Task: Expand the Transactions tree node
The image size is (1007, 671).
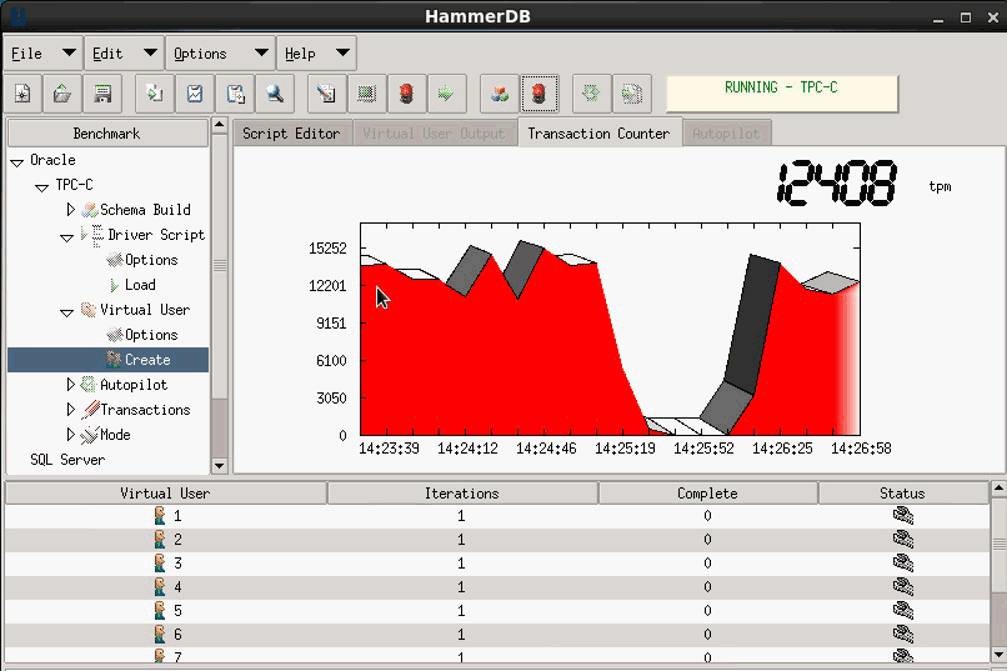Action: click(x=71, y=410)
